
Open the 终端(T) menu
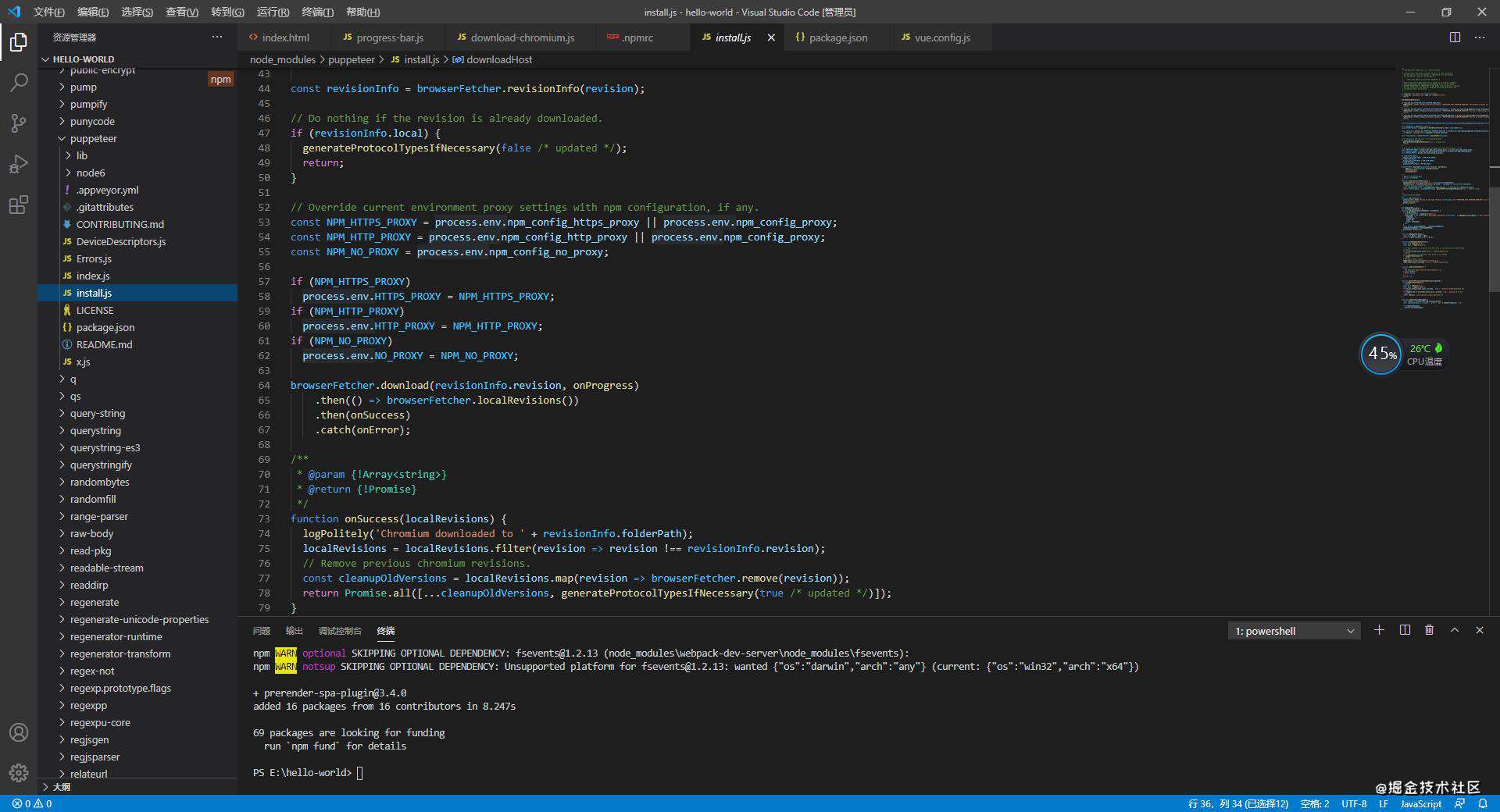click(317, 12)
